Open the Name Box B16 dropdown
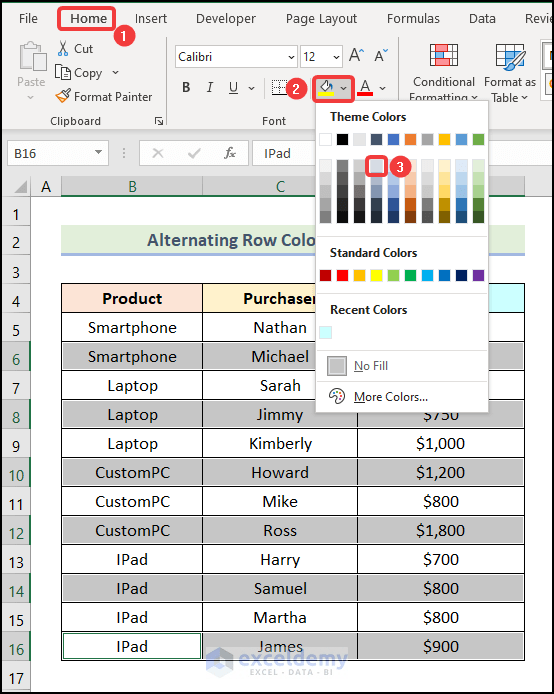554x694 pixels. click(x=98, y=153)
